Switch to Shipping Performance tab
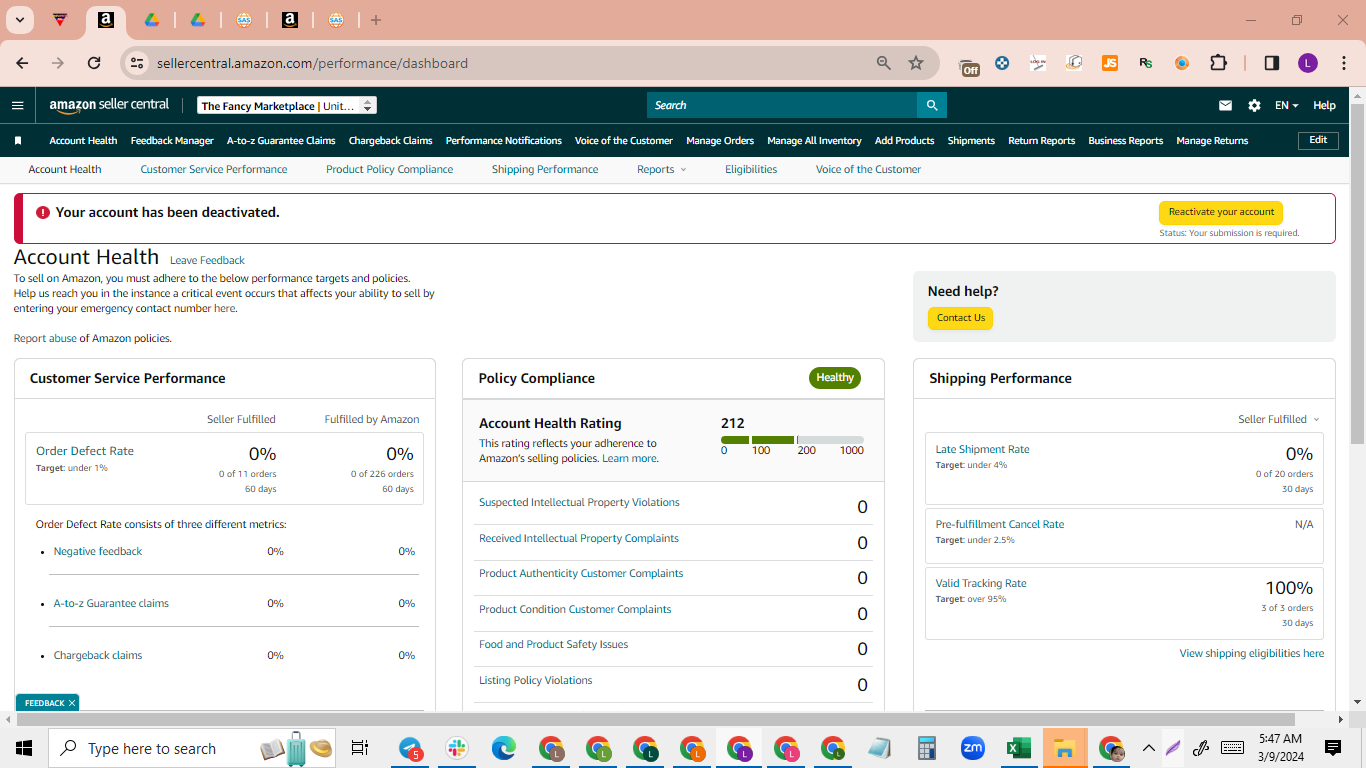 click(x=545, y=170)
